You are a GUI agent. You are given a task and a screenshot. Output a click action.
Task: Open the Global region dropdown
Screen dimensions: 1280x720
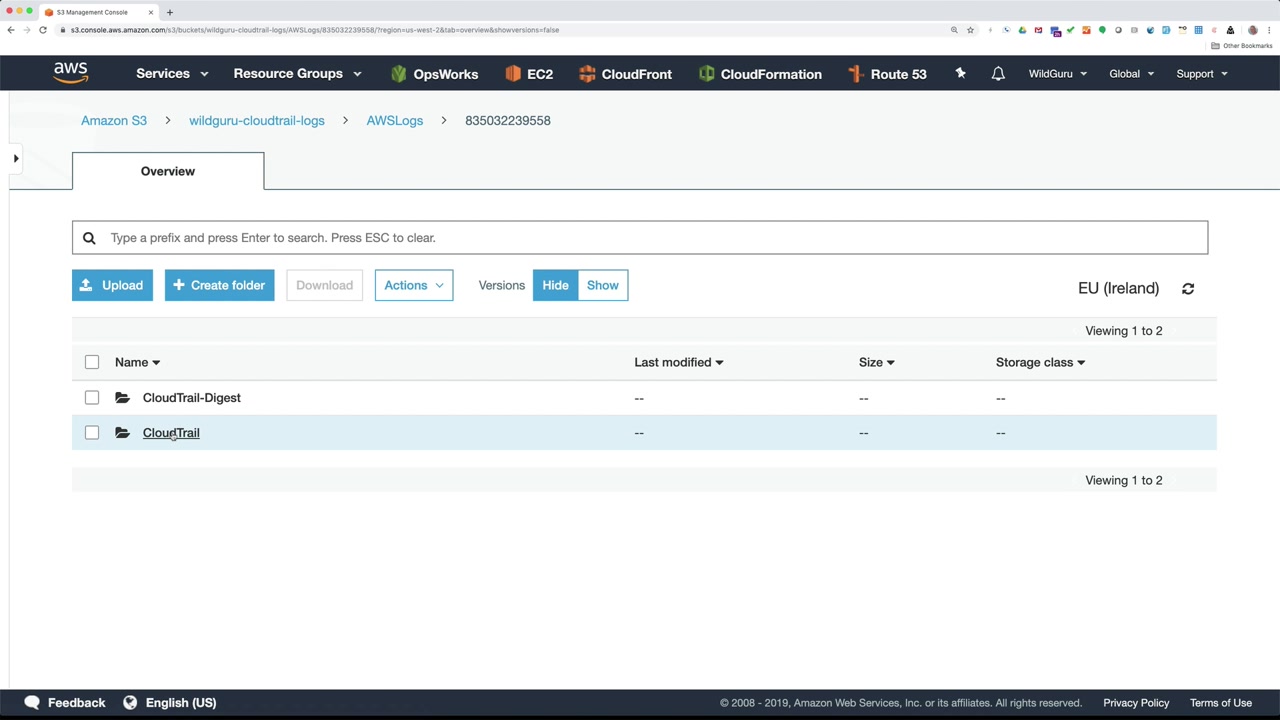1132,74
